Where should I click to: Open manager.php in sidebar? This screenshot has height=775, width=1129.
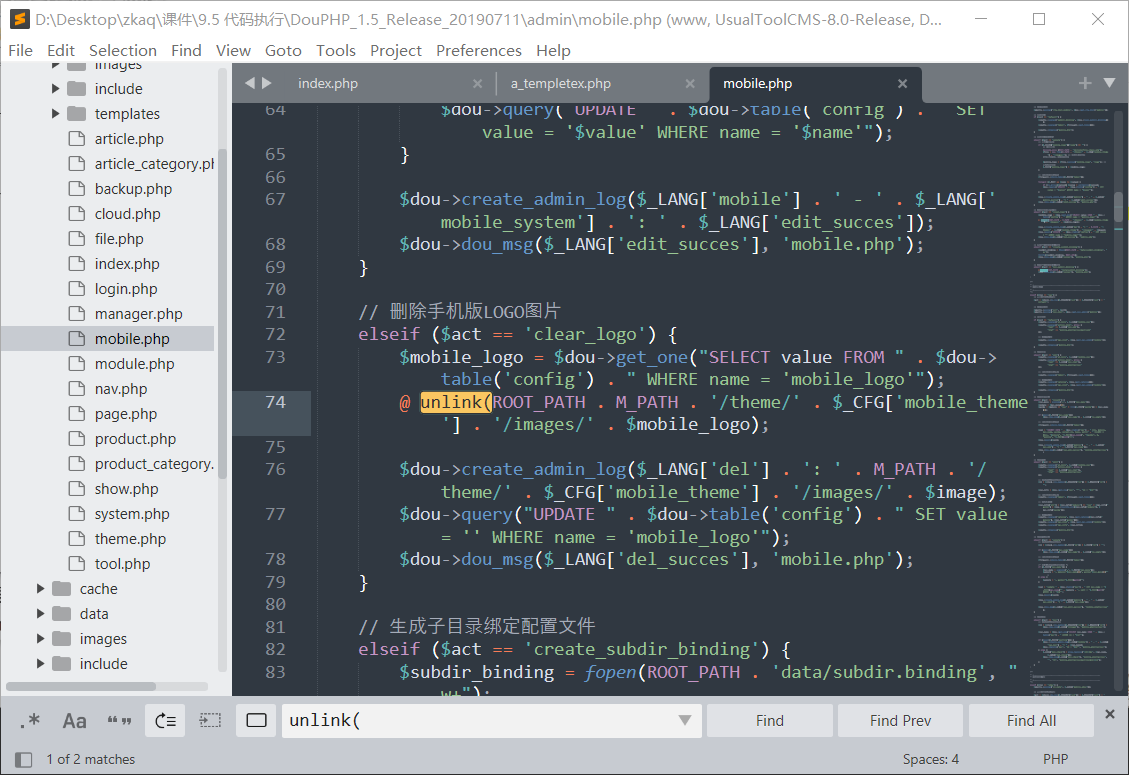138,314
